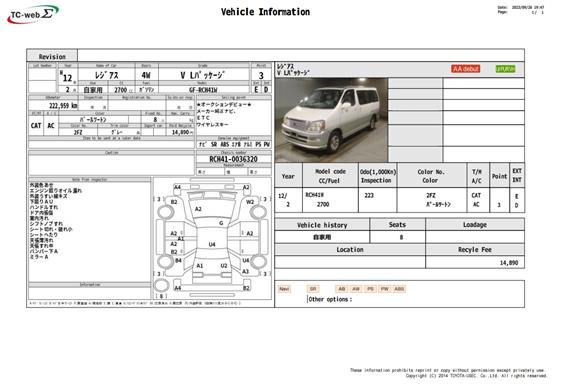Click the red AA debut badge
Screen dimensions: 576x388
coord(465,69)
